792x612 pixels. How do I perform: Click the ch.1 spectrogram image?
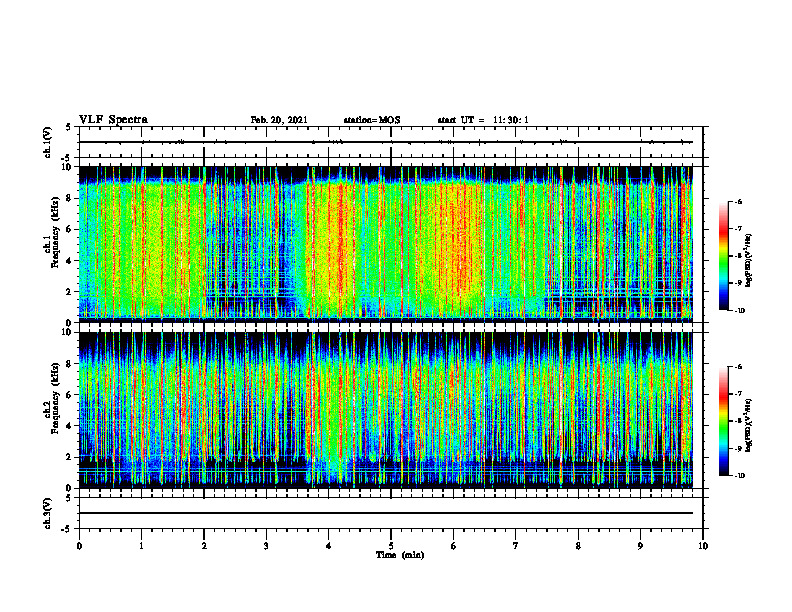(386, 244)
